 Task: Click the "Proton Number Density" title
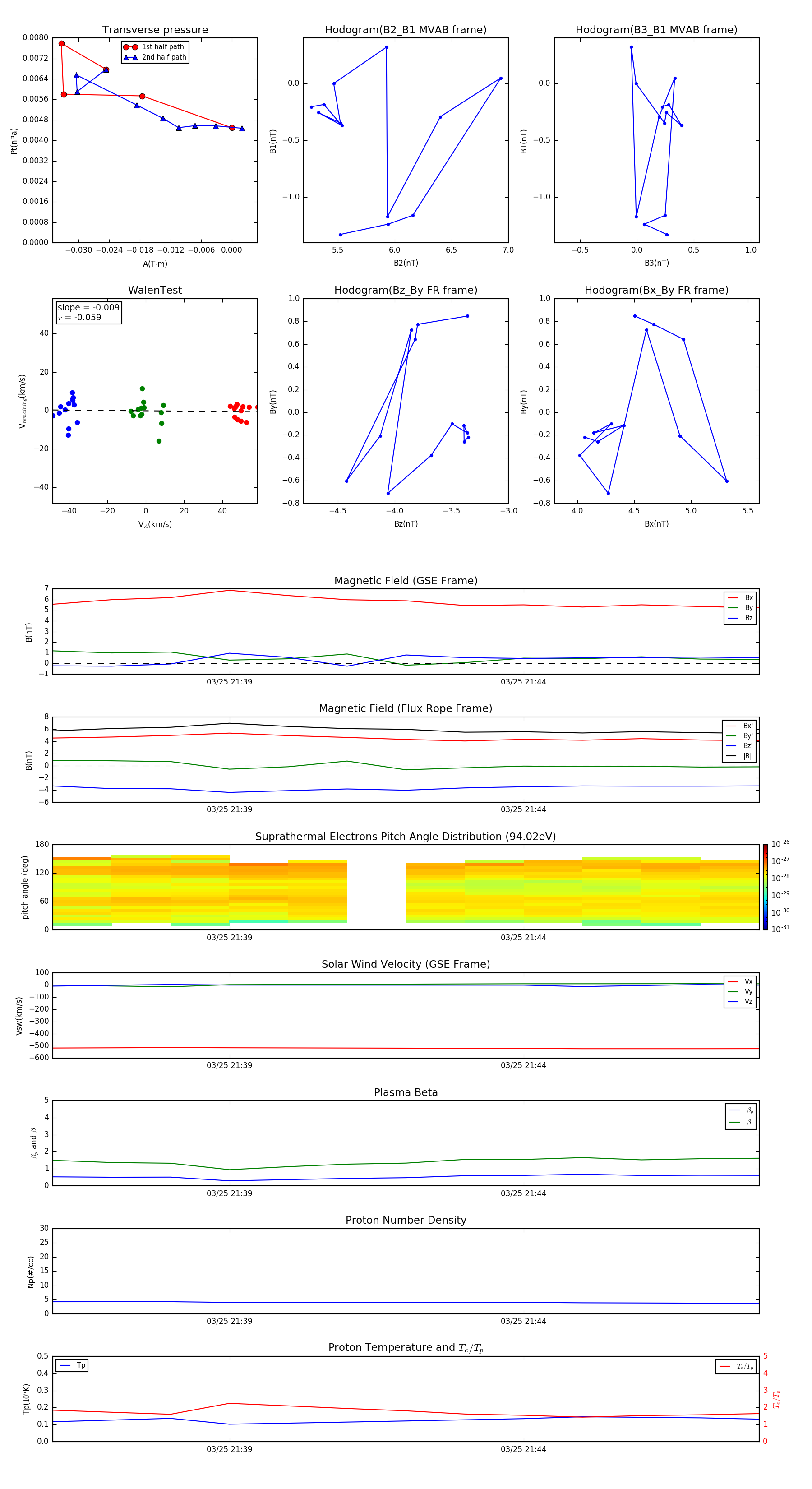click(x=406, y=1220)
